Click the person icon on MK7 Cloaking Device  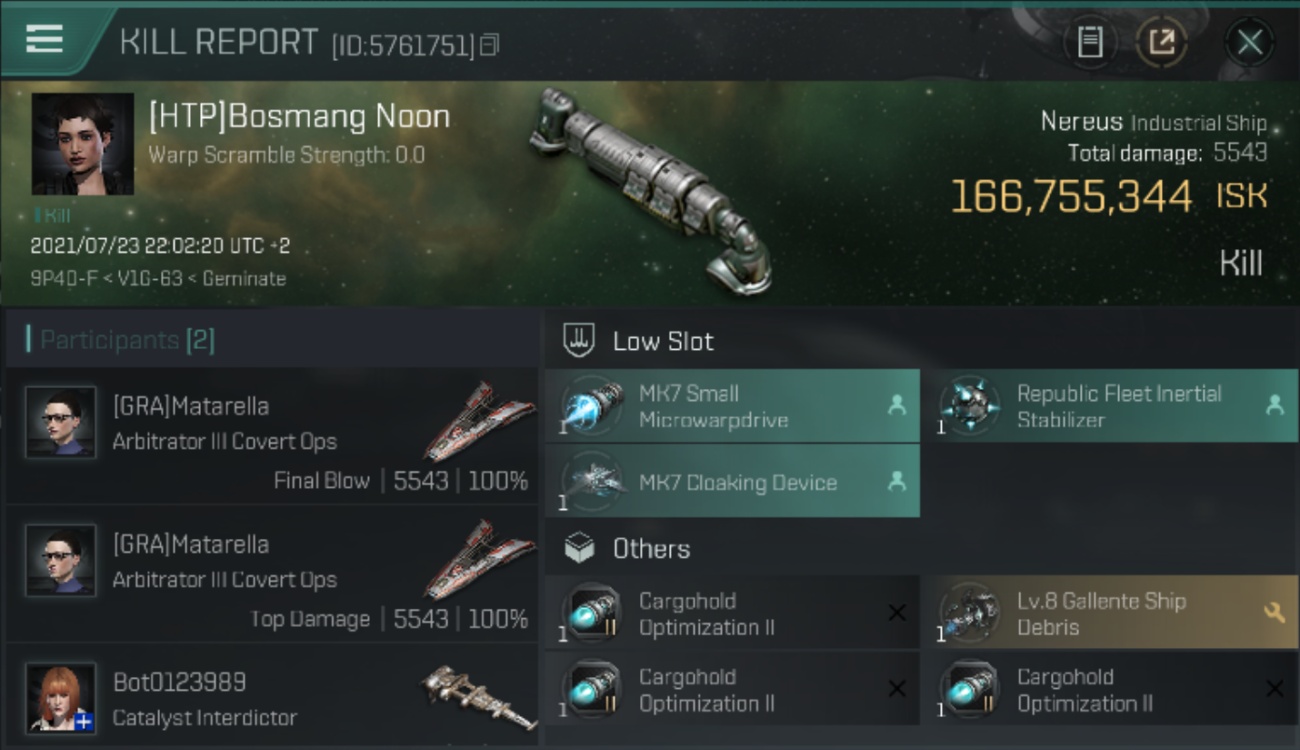897,482
